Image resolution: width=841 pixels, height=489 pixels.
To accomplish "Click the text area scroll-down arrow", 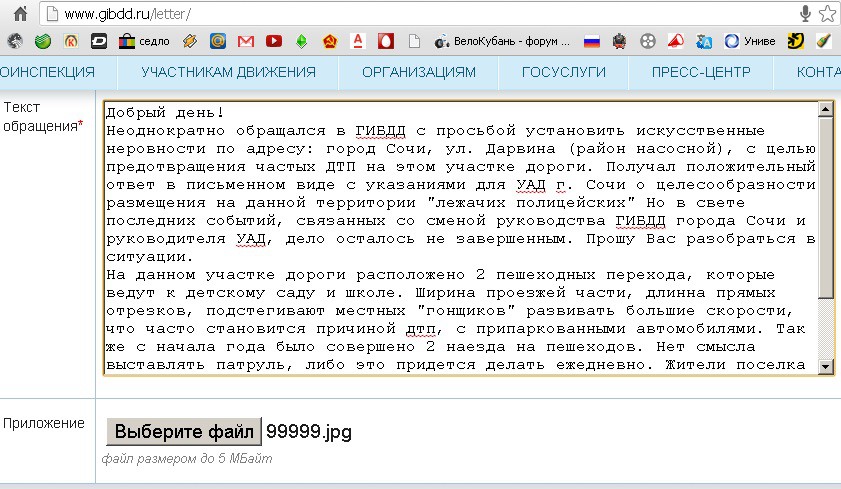I will 826,366.
